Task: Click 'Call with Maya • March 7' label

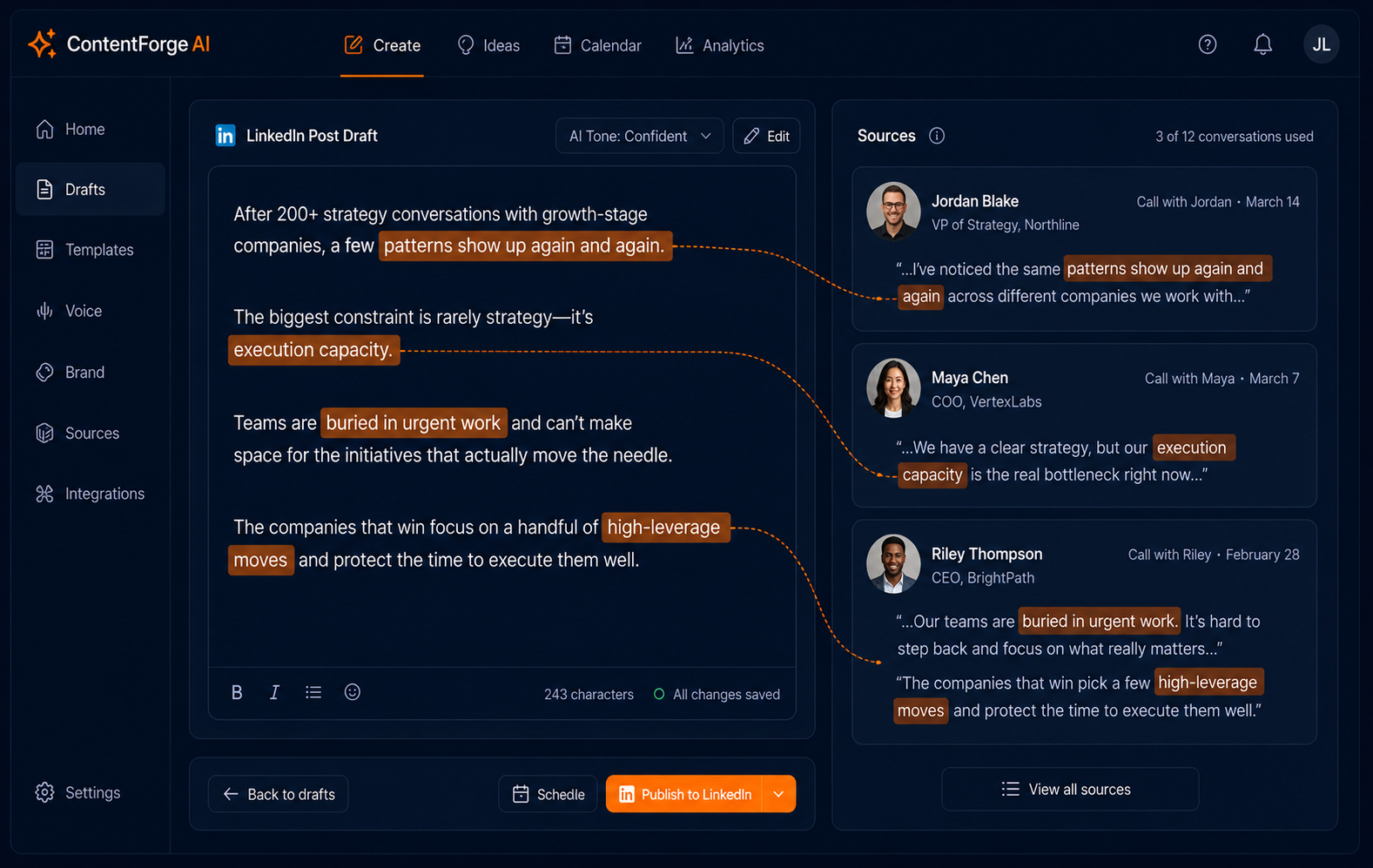Action: tap(1222, 379)
